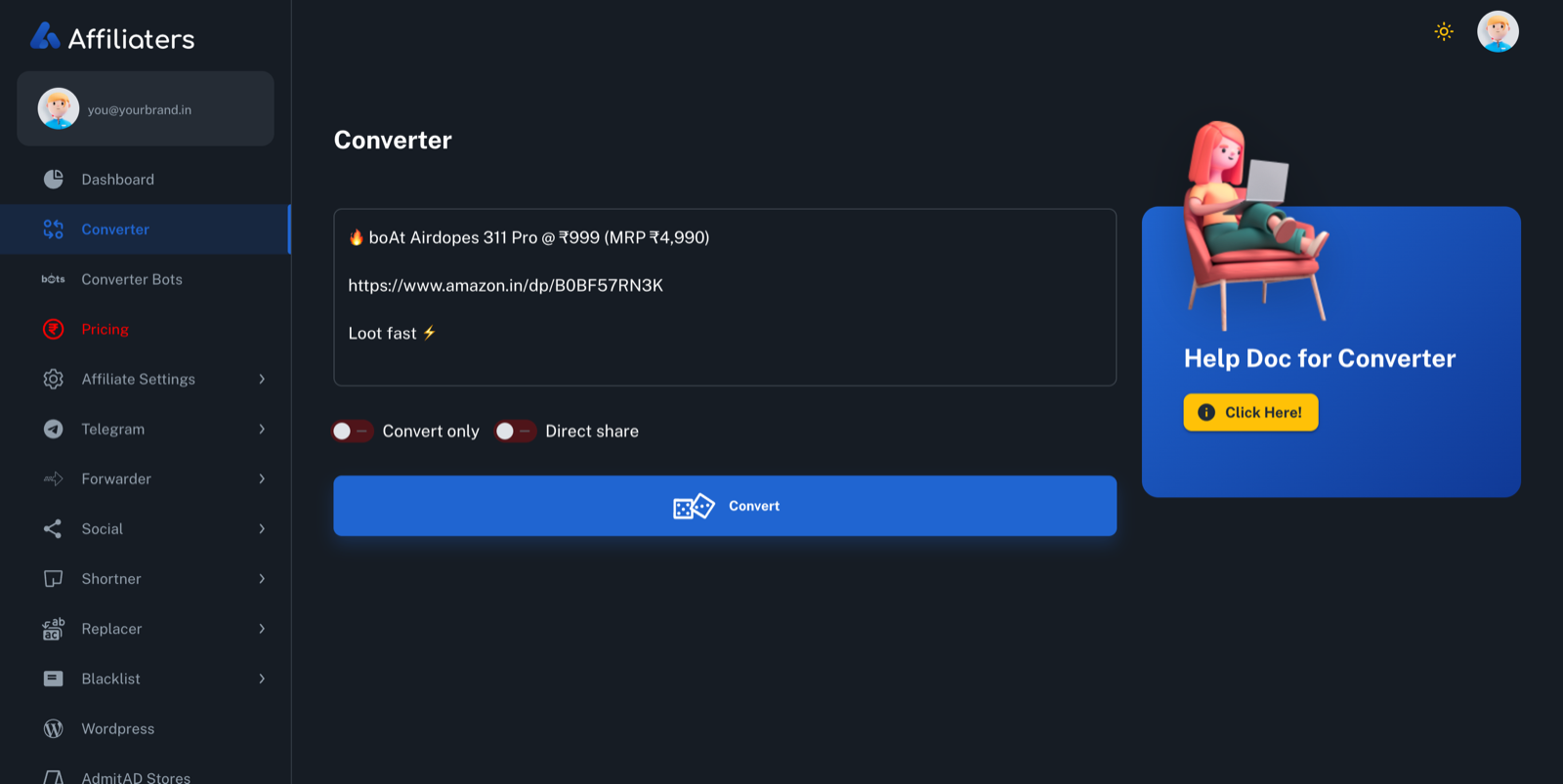Click the 'Convert only' label text
This screenshot has width=1563, height=784.
tap(431, 431)
